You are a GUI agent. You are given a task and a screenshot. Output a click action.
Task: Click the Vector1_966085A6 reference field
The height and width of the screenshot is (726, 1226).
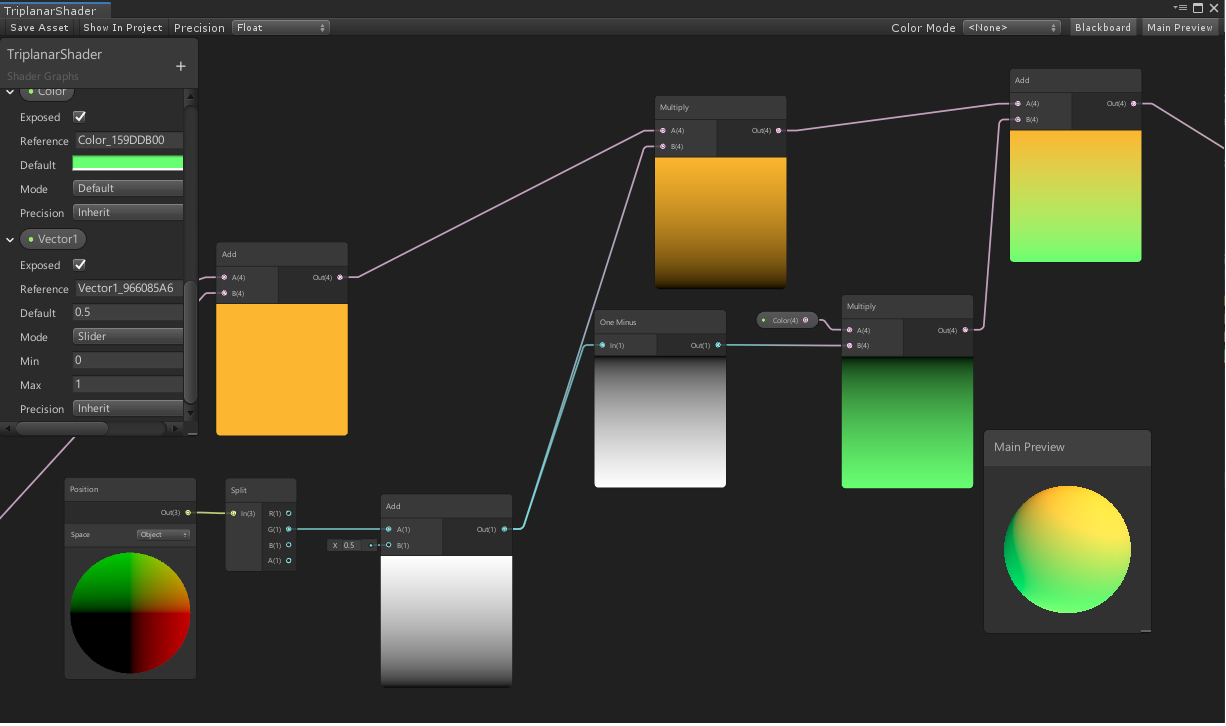click(x=129, y=289)
